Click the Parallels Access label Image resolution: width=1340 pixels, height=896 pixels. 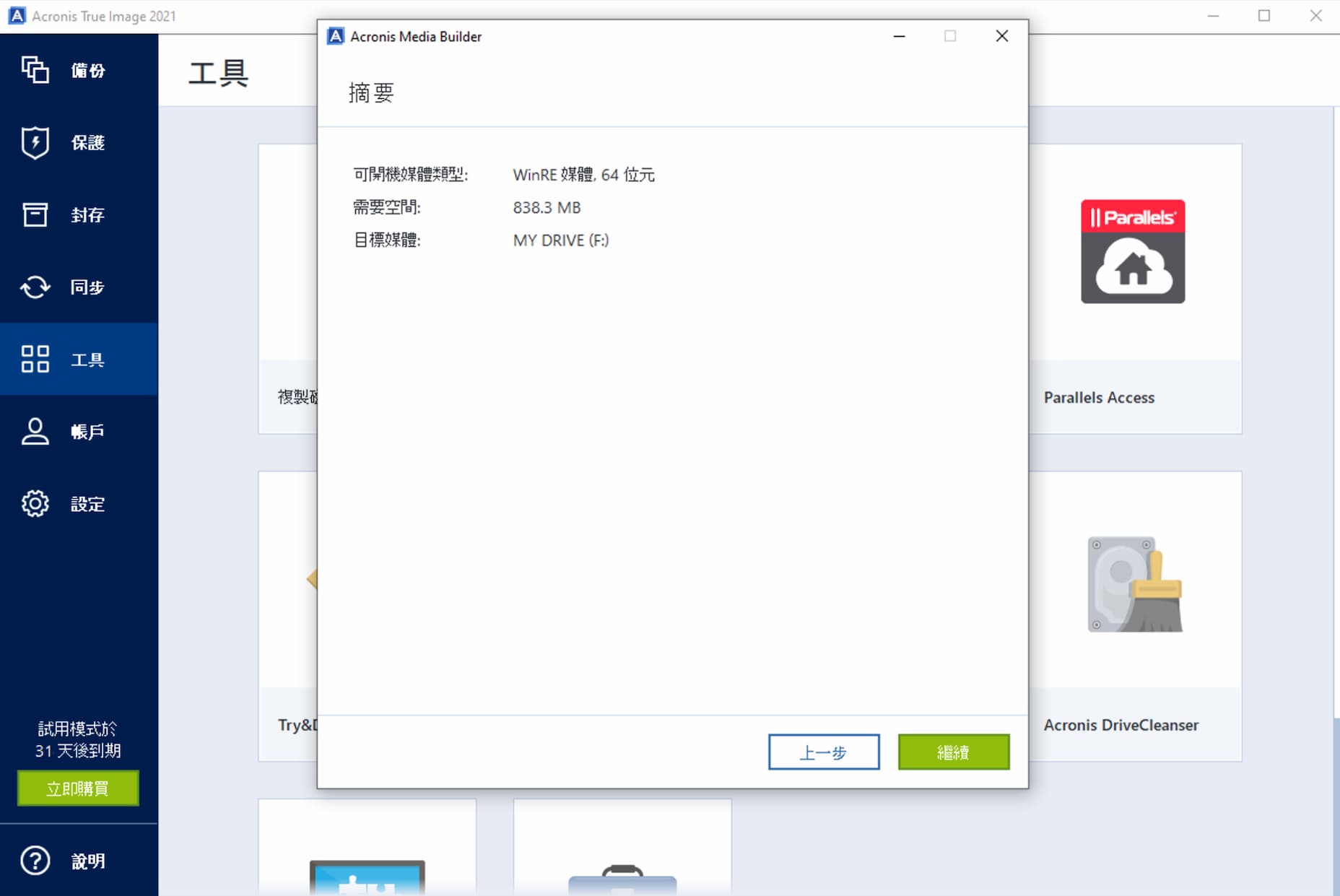pyautogui.click(x=1099, y=397)
